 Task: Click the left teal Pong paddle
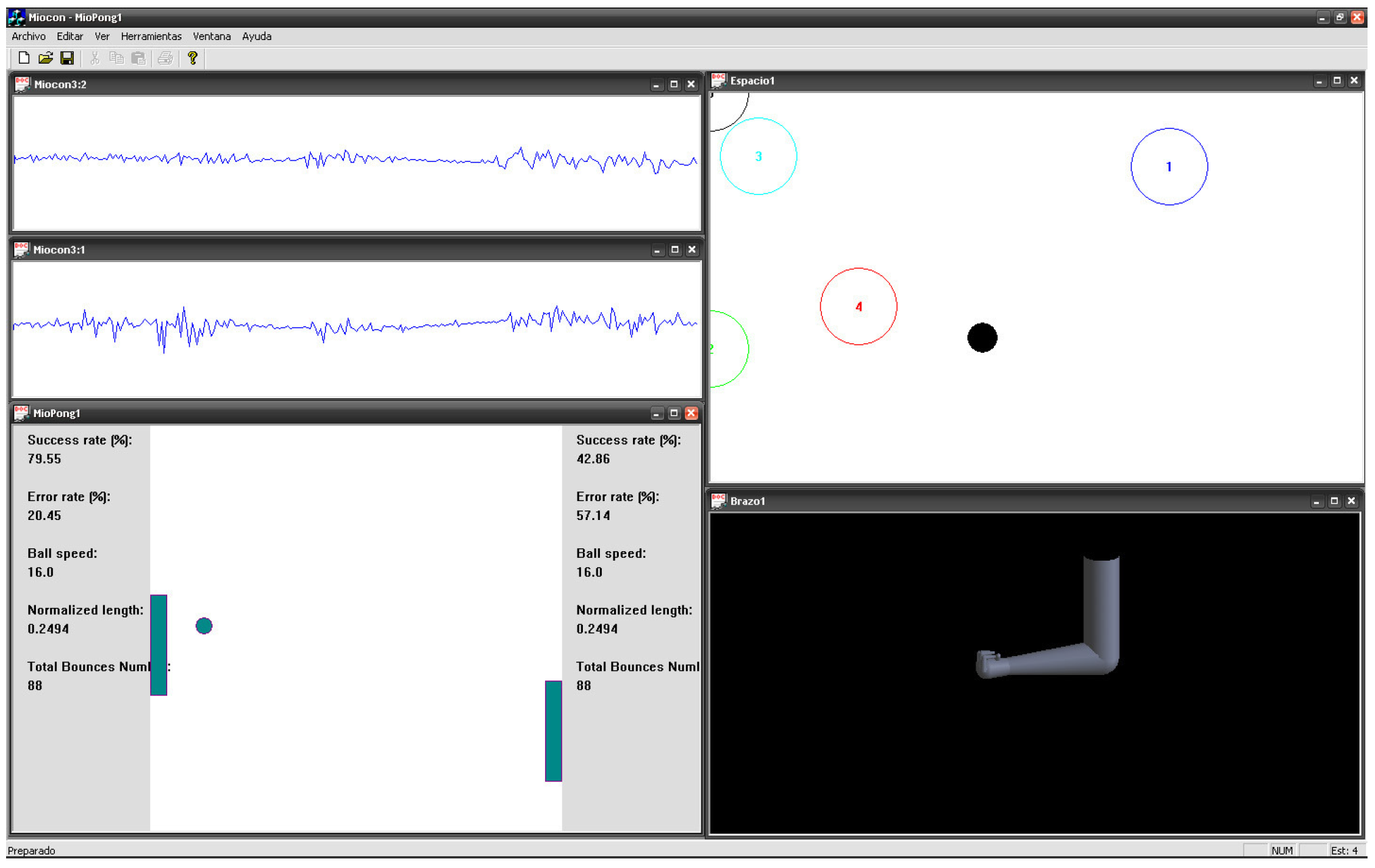coord(158,645)
